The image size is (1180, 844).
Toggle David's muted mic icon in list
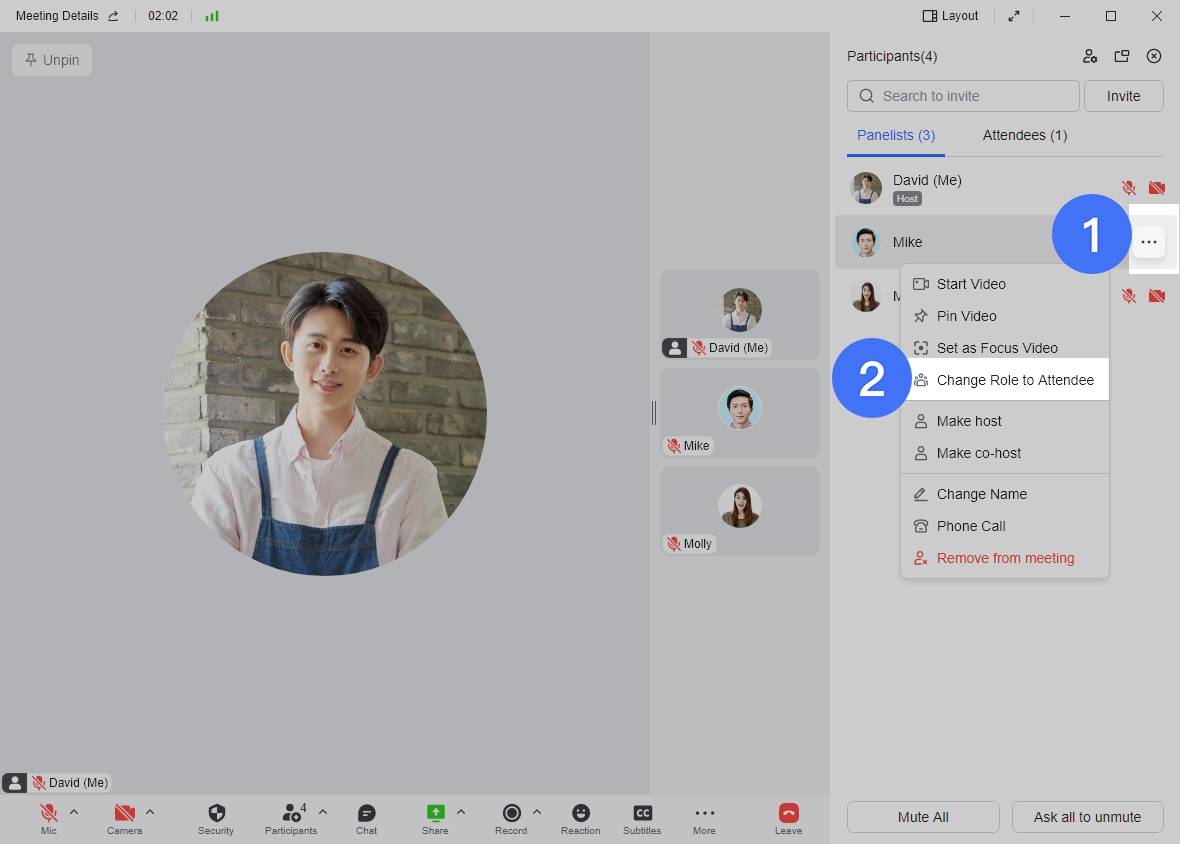(x=1128, y=188)
